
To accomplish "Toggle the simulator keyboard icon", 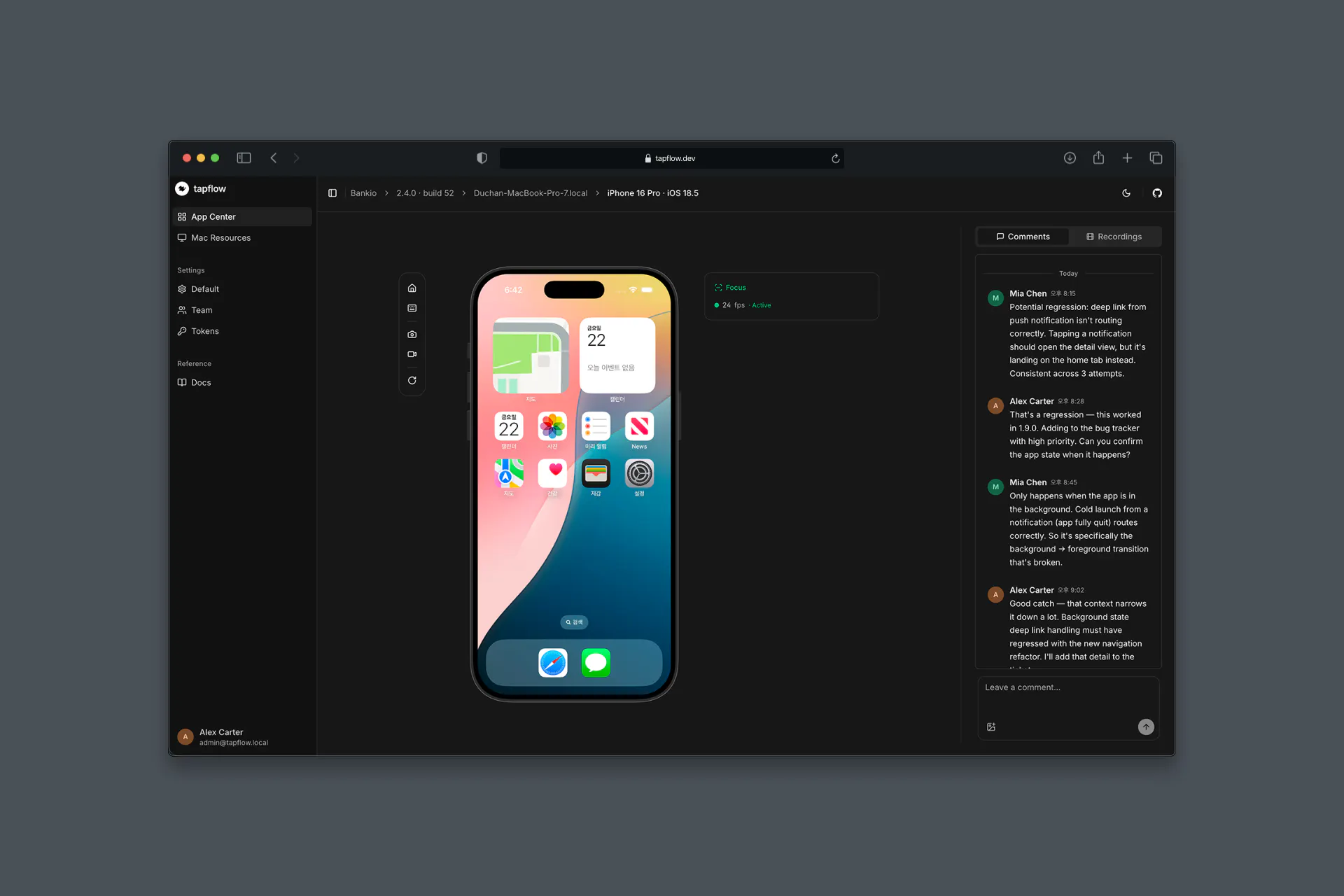I will (412, 308).
